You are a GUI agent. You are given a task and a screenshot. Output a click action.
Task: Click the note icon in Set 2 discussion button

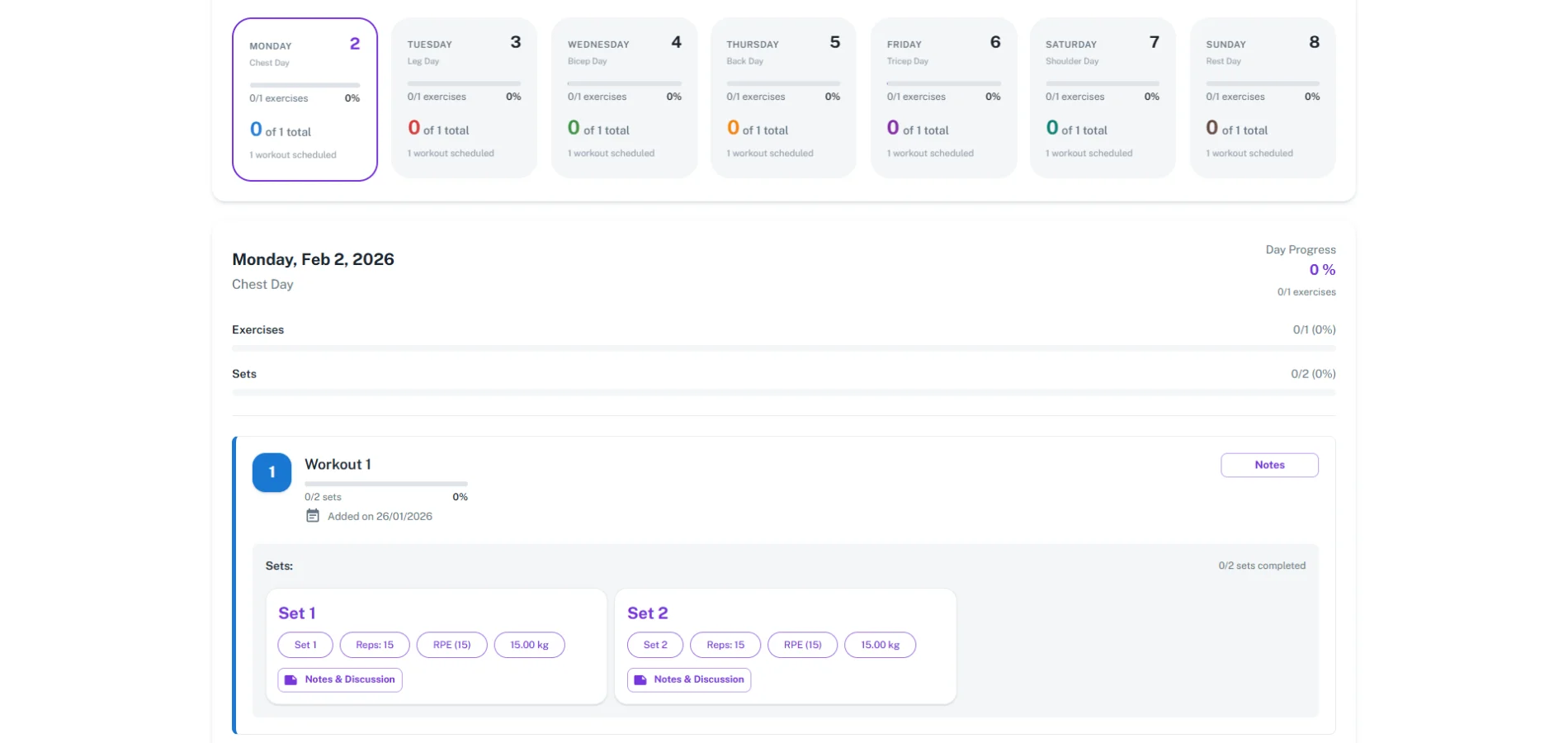point(640,679)
